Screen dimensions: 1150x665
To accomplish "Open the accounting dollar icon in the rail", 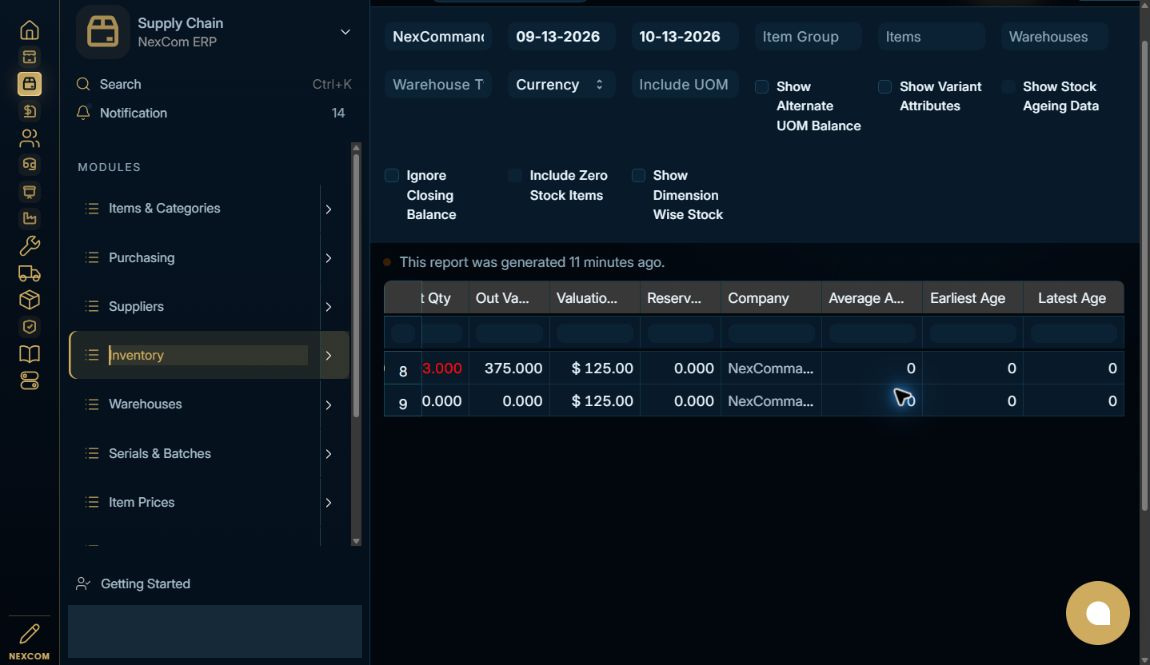I will point(29,111).
